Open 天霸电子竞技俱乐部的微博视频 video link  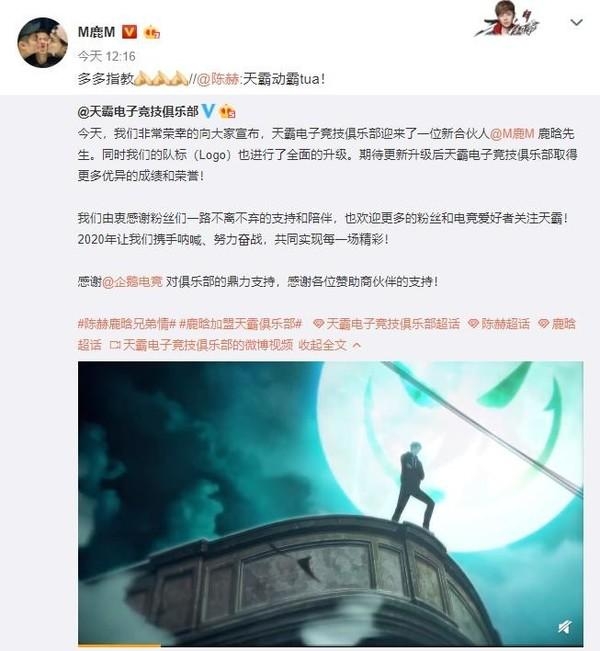201,345
